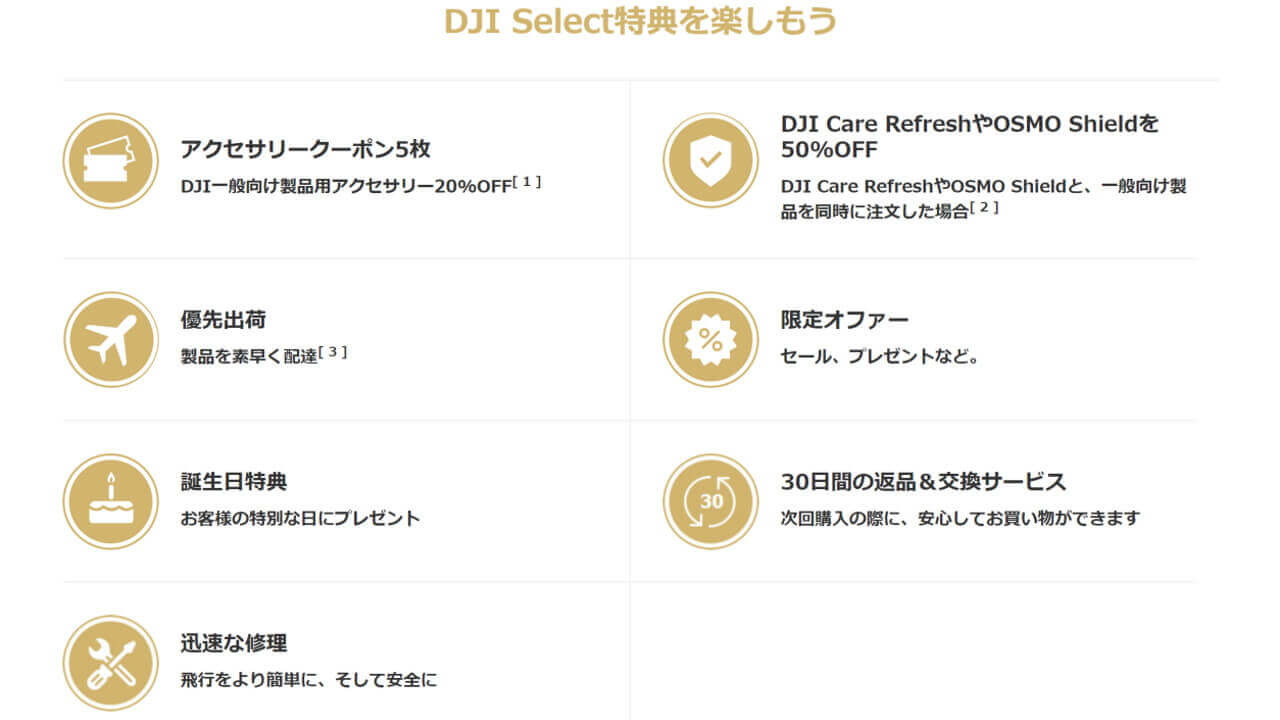The height and width of the screenshot is (720, 1280).
Task: Click the airplane priority shipping icon
Action: point(110,339)
